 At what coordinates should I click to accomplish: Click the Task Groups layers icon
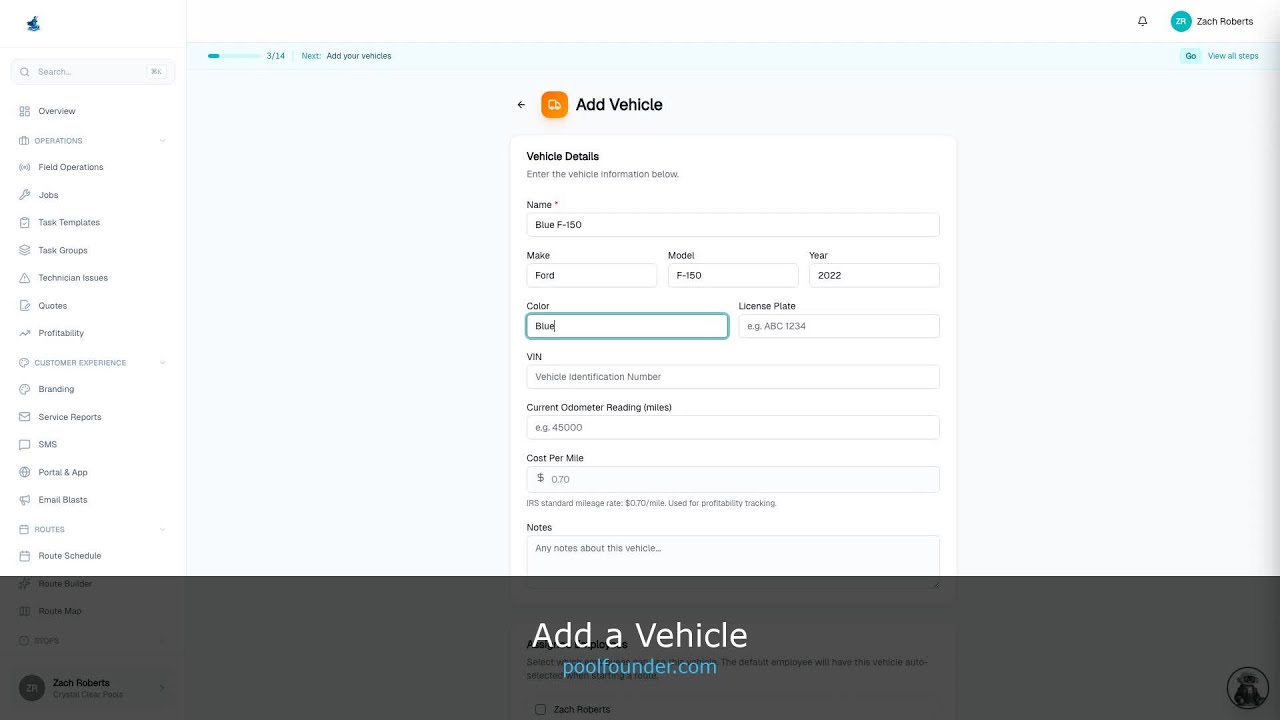point(25,250)
